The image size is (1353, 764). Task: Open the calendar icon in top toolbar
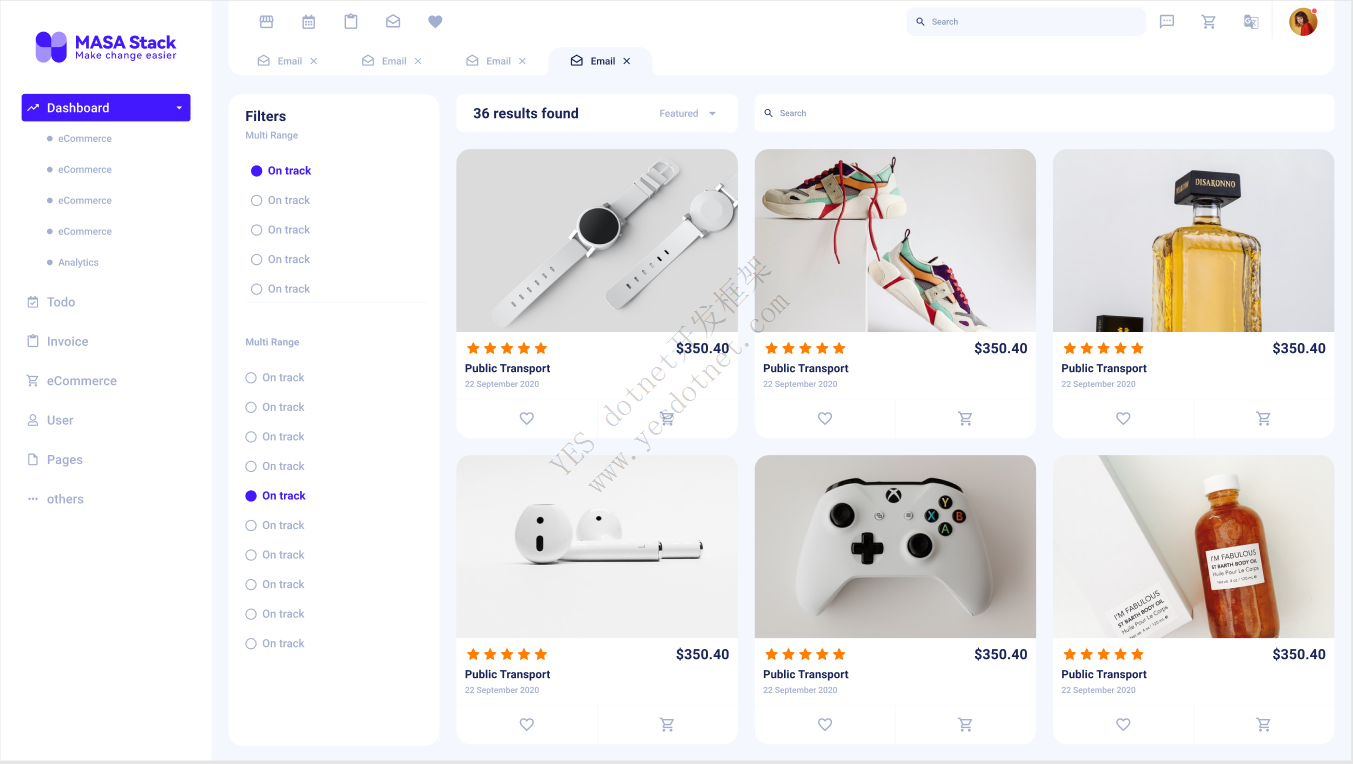[x=308, y=21]
